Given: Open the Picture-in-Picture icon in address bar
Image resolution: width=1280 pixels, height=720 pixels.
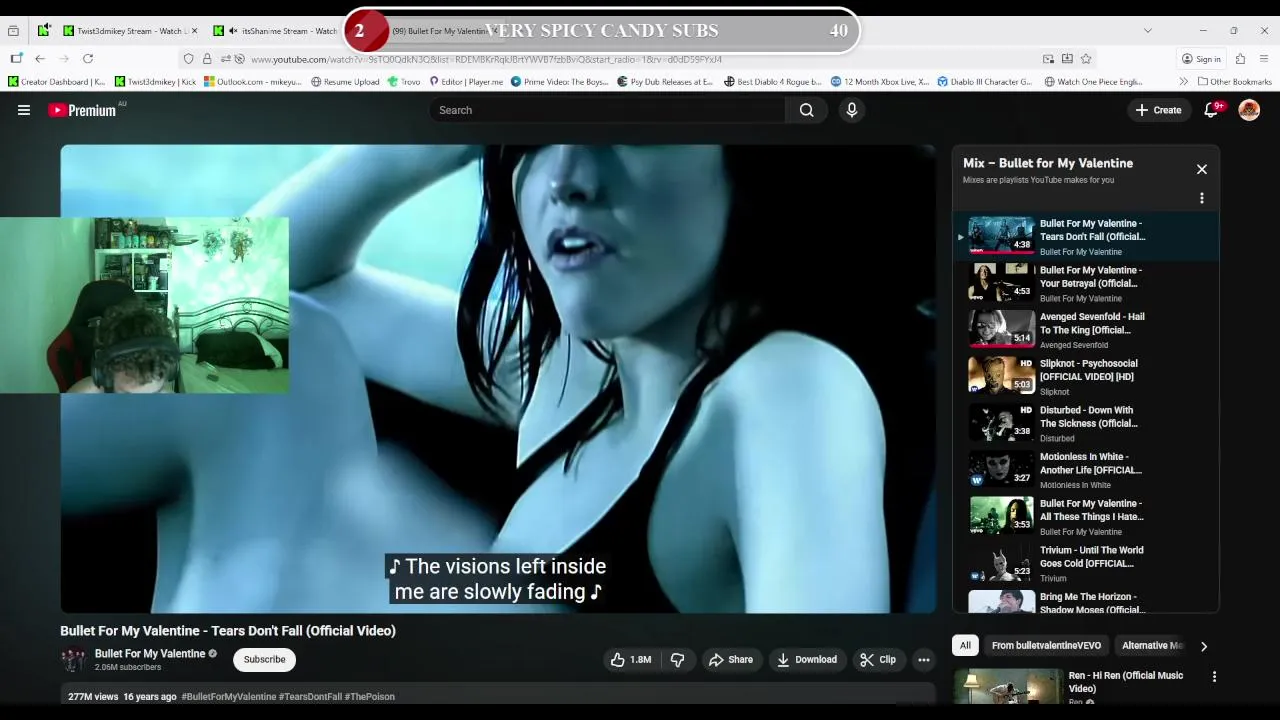Looking at the screenshot, I should point(1048,59).
